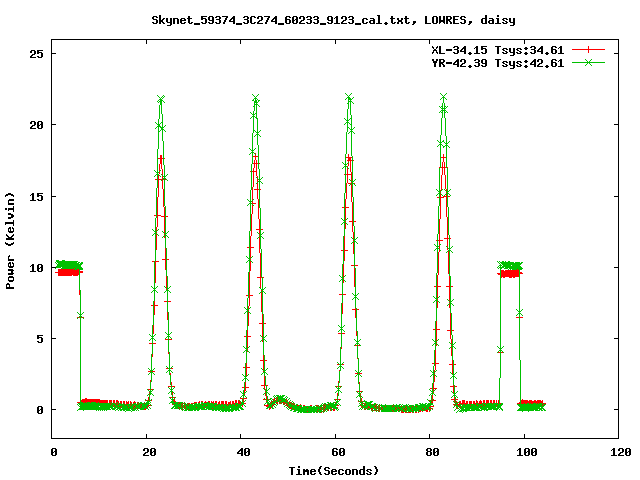Viewport: 640px width, 480px height.
Task: Click y-axis tick label 20
Action: coord(36,125)
